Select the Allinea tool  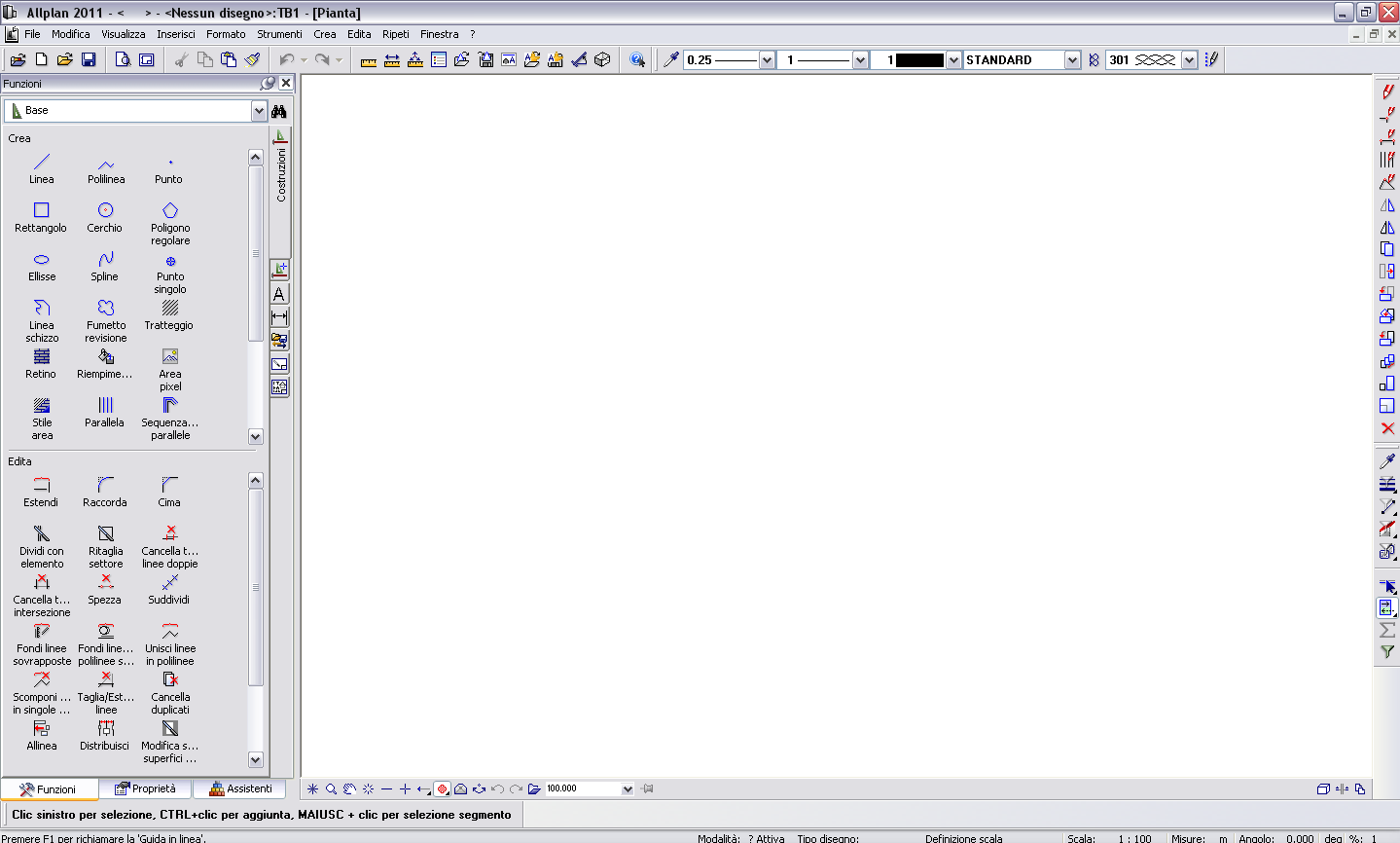tap(42, 735)
